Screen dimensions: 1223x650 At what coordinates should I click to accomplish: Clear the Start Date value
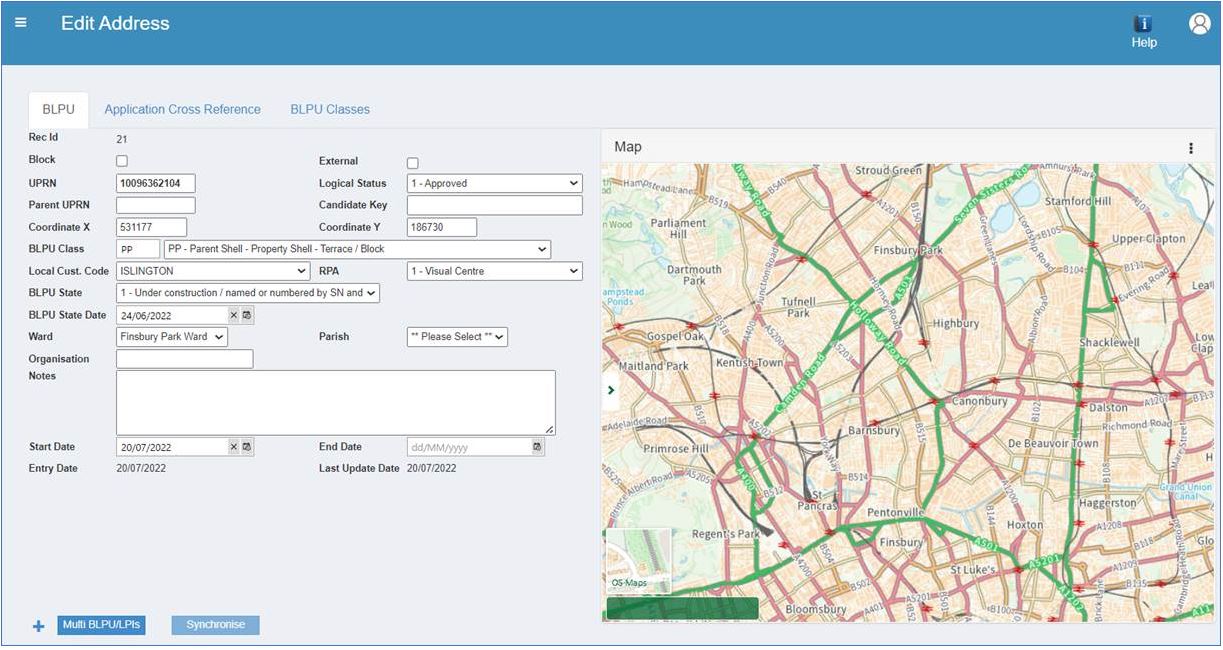[234, 447]
